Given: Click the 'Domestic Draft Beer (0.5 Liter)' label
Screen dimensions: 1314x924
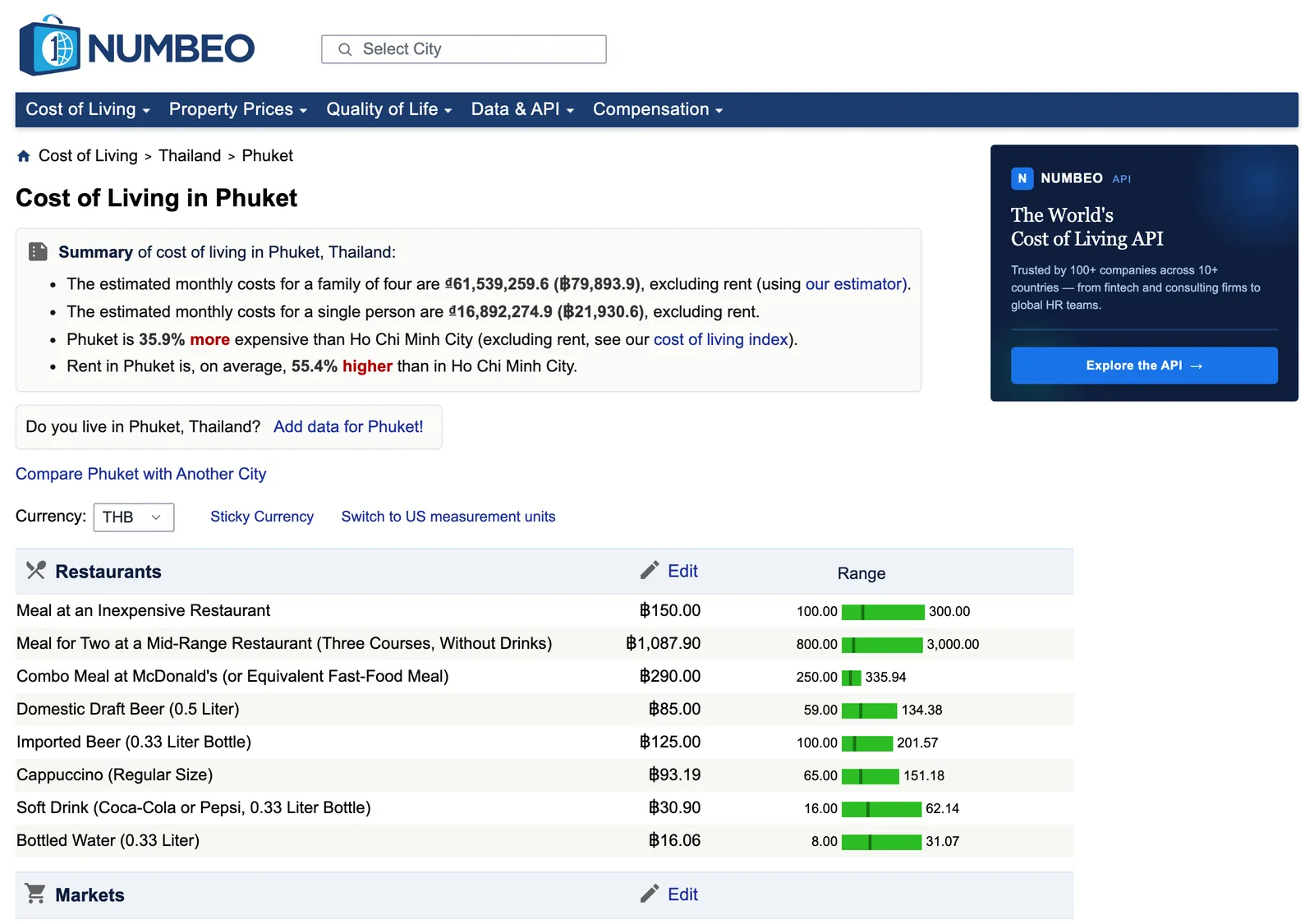Looking at the screenshot, I should pos(128,710).
